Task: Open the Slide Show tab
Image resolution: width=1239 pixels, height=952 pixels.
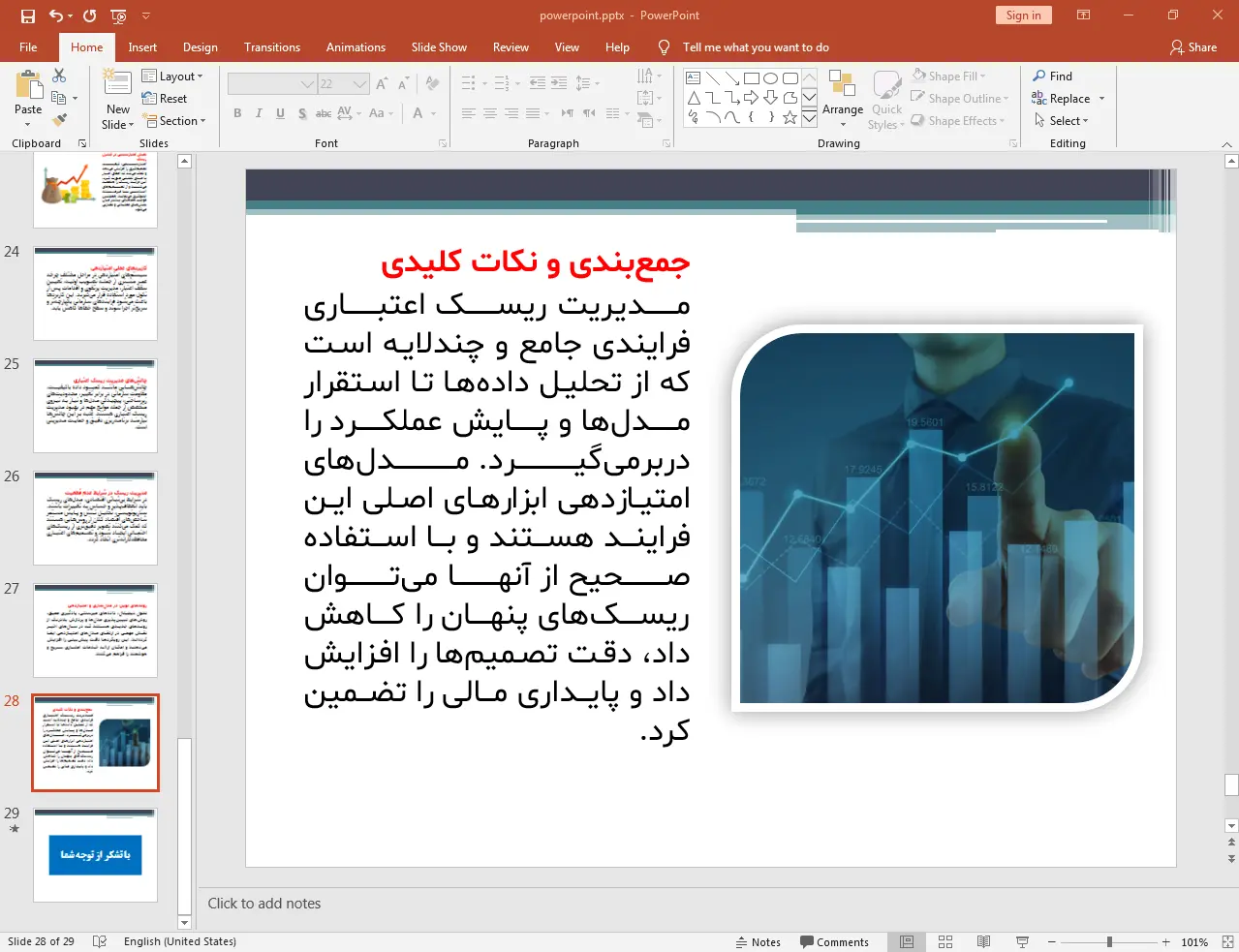Action: (x=439, y=47)
